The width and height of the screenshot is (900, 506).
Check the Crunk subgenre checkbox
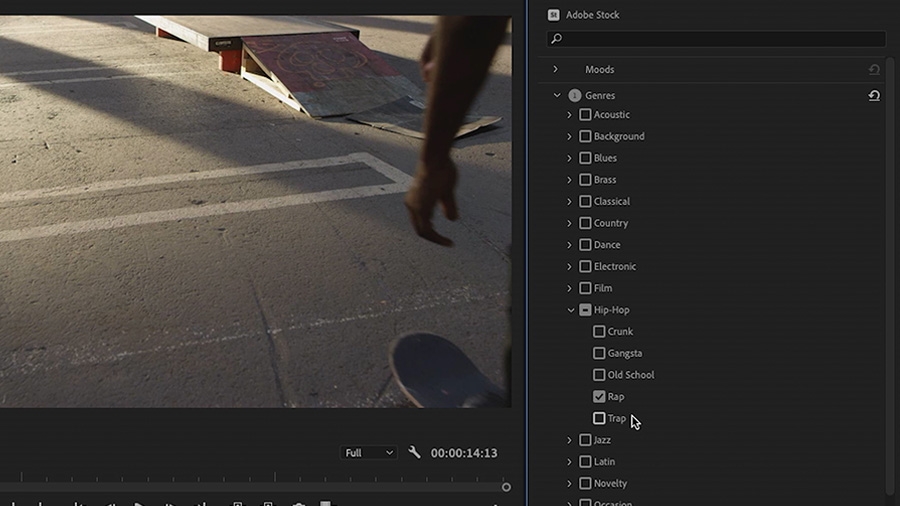[x=599, y=332]
